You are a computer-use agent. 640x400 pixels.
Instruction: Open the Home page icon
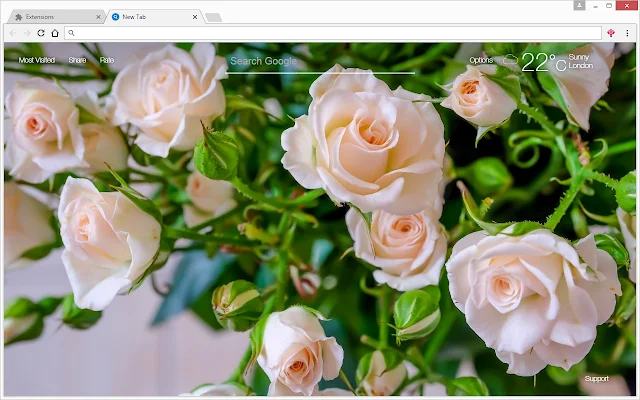[x=55, y=33]
